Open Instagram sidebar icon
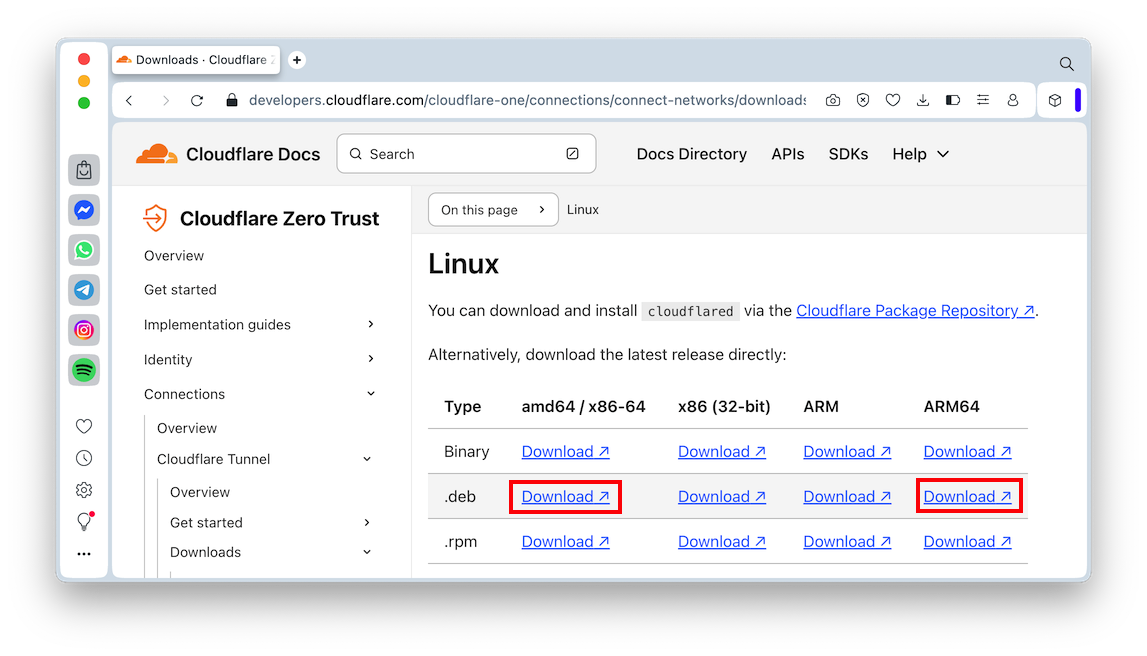The height and width of the screenshot is (656, 1147). pos(84,329)
